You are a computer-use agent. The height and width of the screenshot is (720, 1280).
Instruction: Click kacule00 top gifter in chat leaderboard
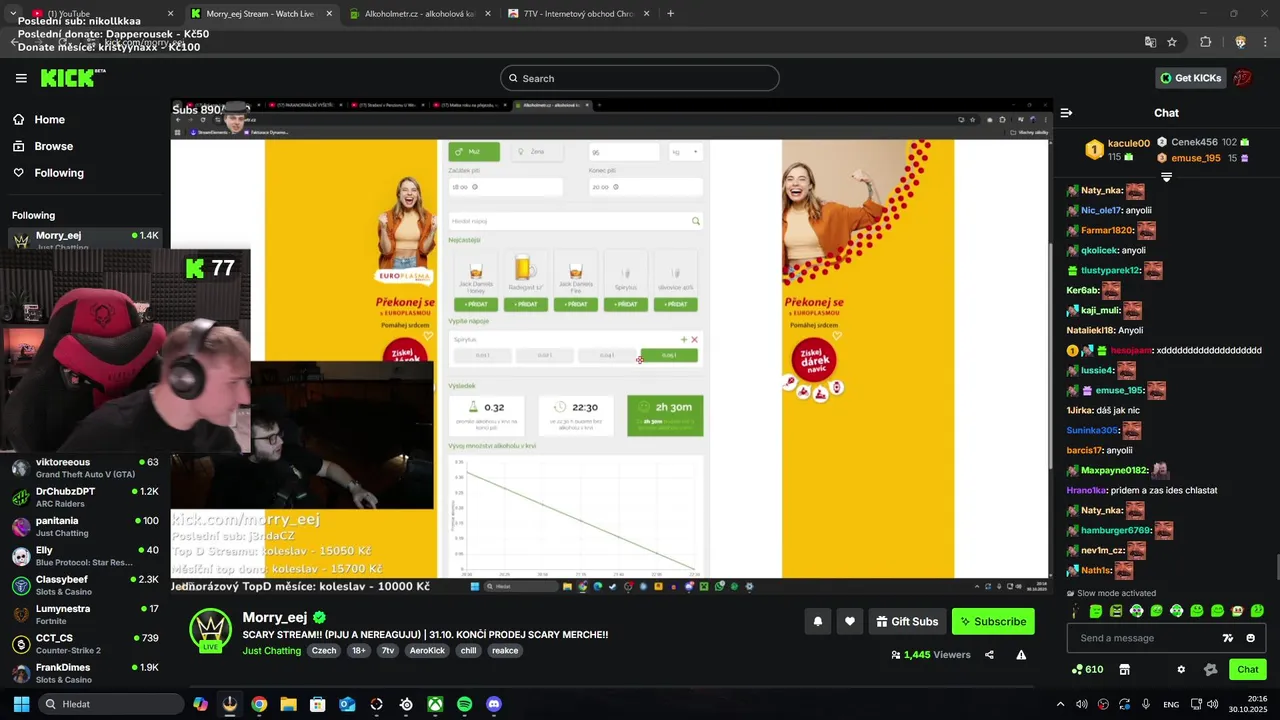coord(1128,143)
